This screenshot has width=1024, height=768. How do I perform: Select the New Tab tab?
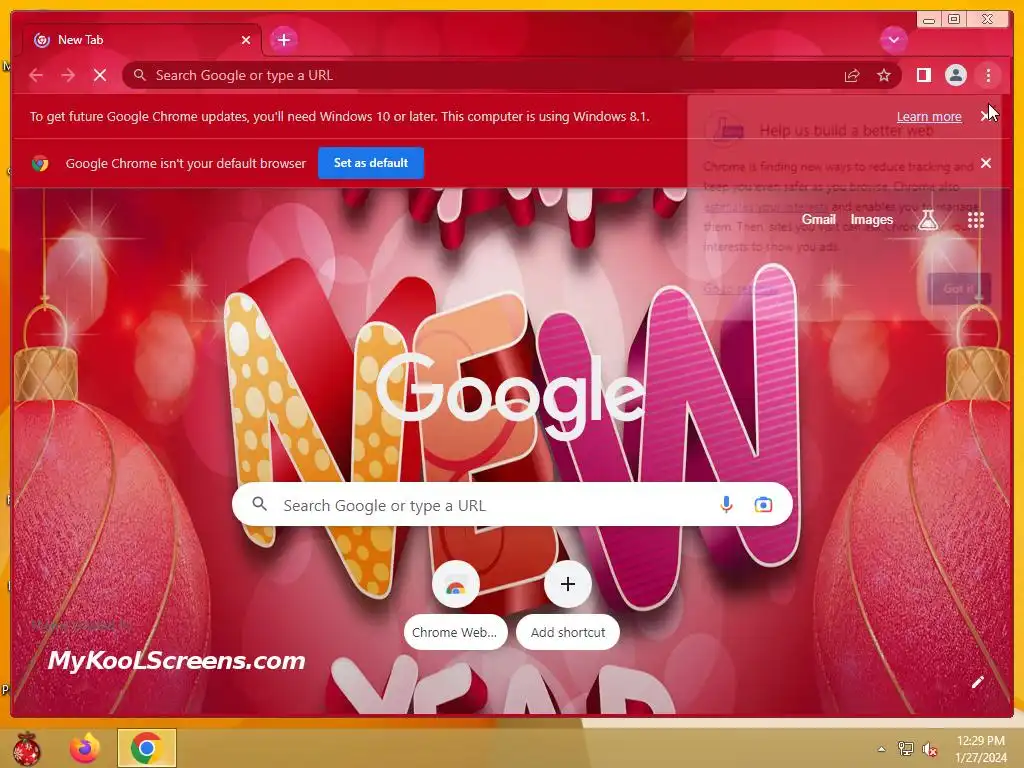click(x=142, y=40)
